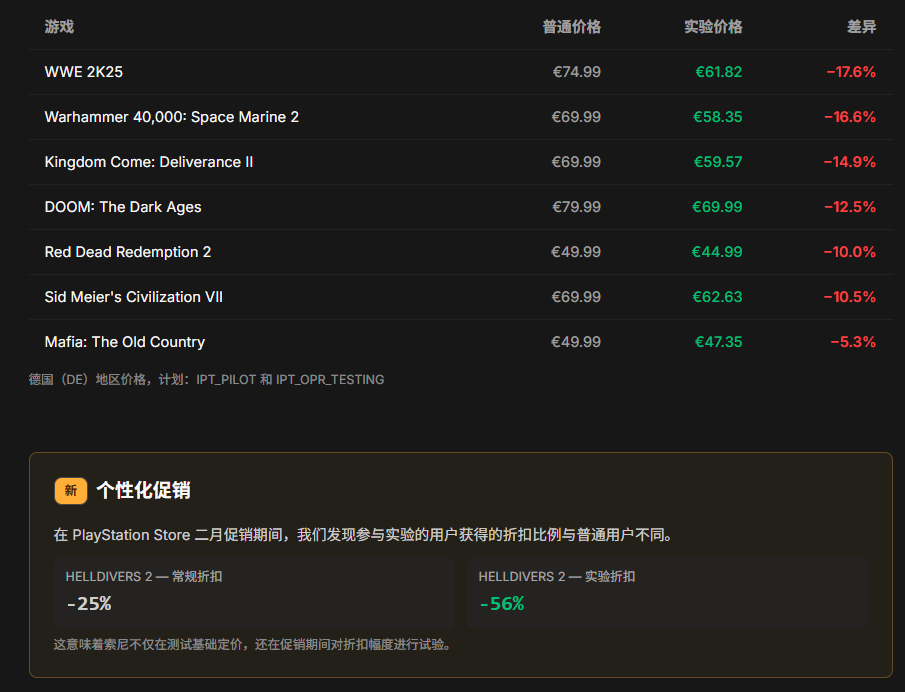This screenshot has width=905, height=692.
Task: Select the HELLDIVERS 2 常规折扣 card
Action: tap(254, 592)
